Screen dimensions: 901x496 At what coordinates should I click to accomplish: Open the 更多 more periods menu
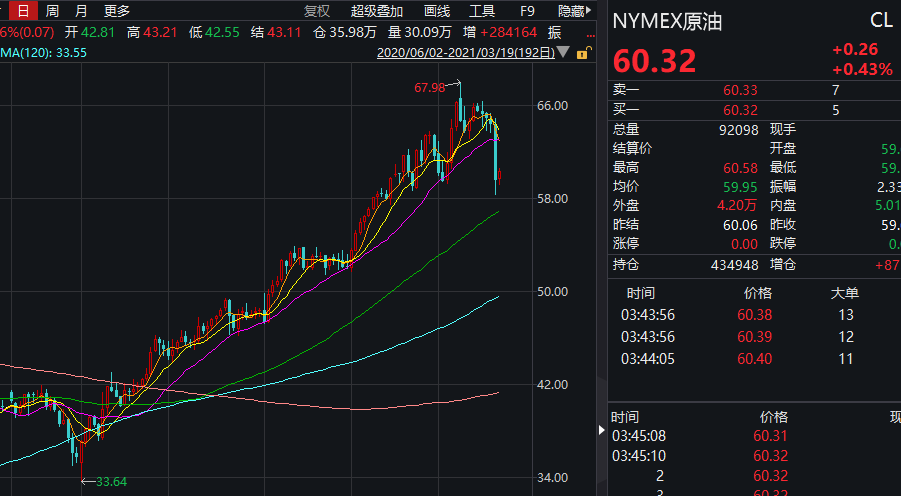pyautogui.click(x=117, y=11)
